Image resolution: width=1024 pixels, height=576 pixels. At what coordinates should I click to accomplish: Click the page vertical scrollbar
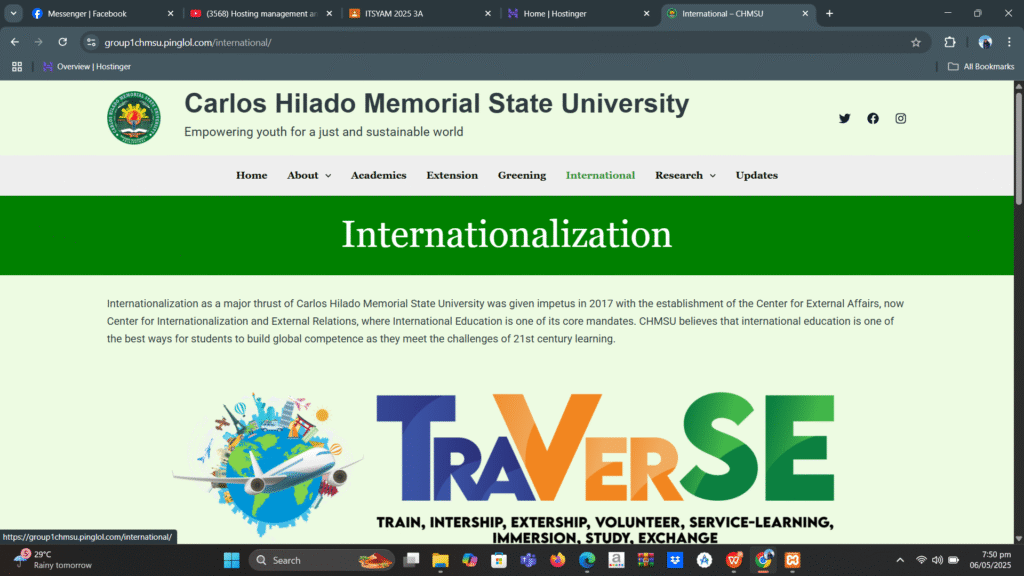(x=1018, y=300)
